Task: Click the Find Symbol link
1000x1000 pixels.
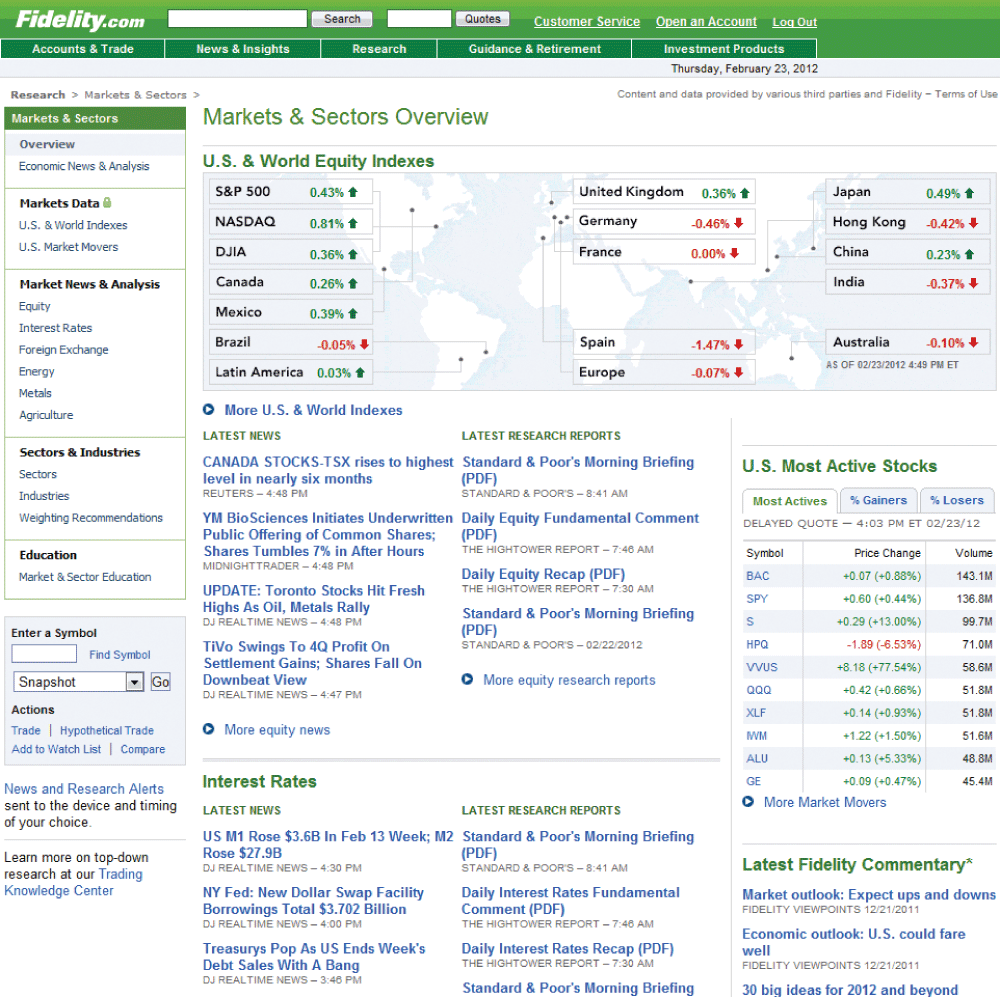Action: 120,654
